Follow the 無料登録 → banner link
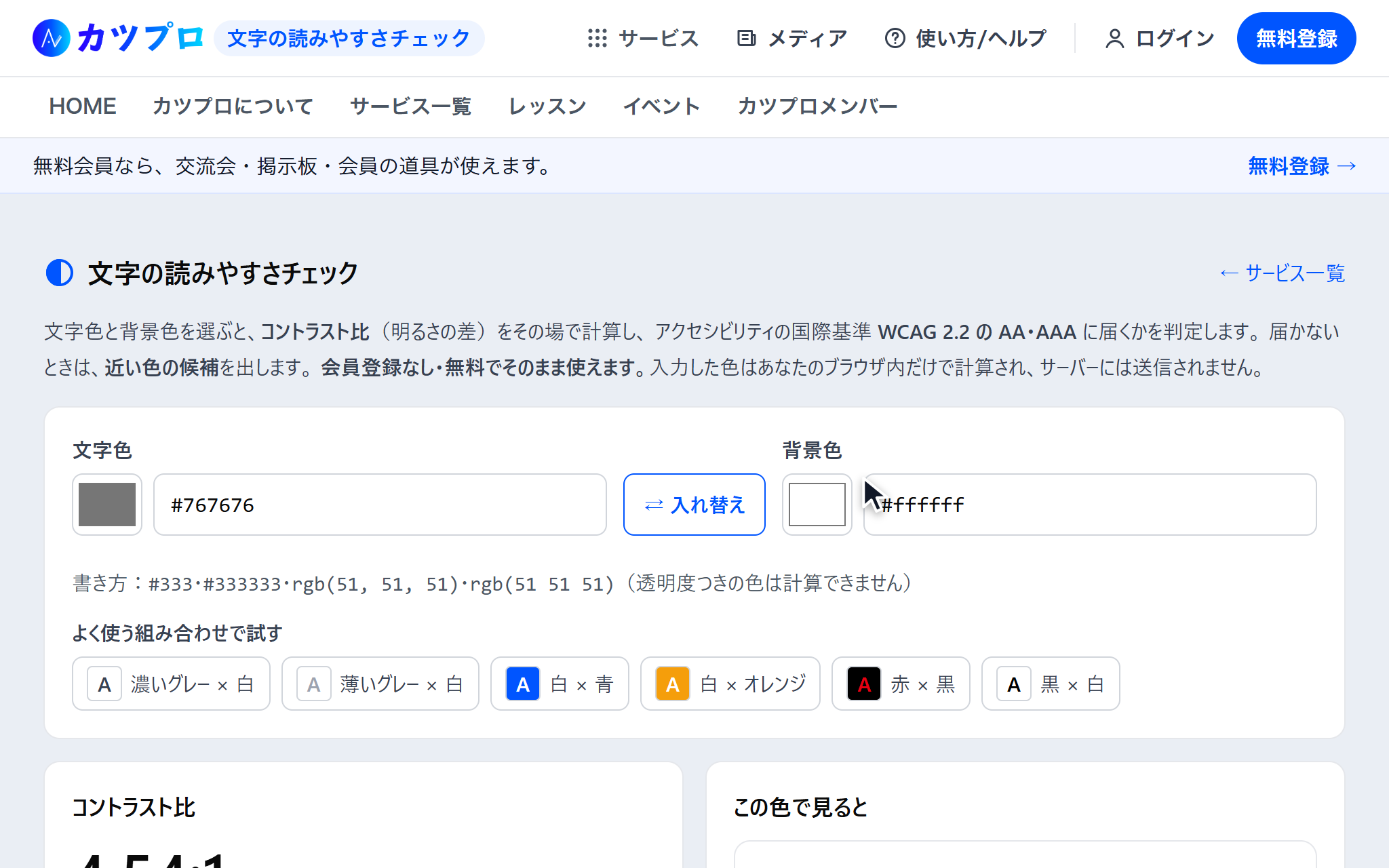The image size is (1389, 868). click(x=1302, y=166)
